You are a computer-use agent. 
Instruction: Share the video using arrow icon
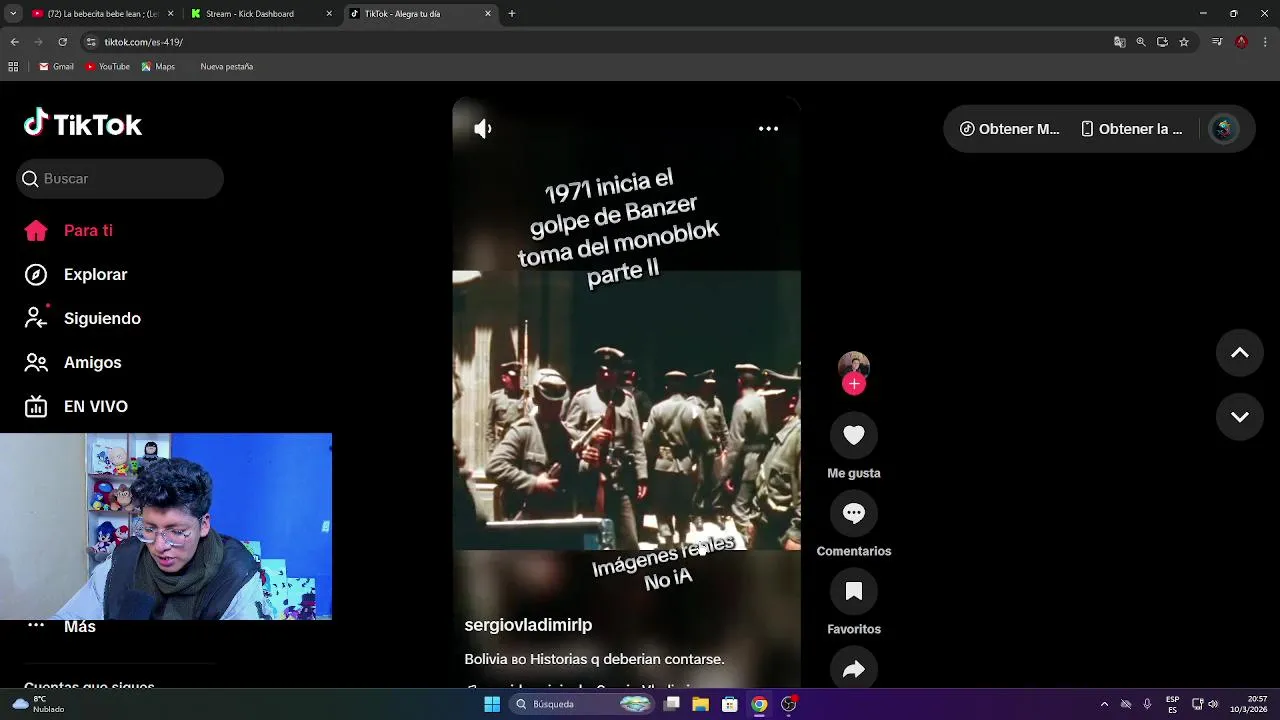pyautogui.click(x=853, y=669)
